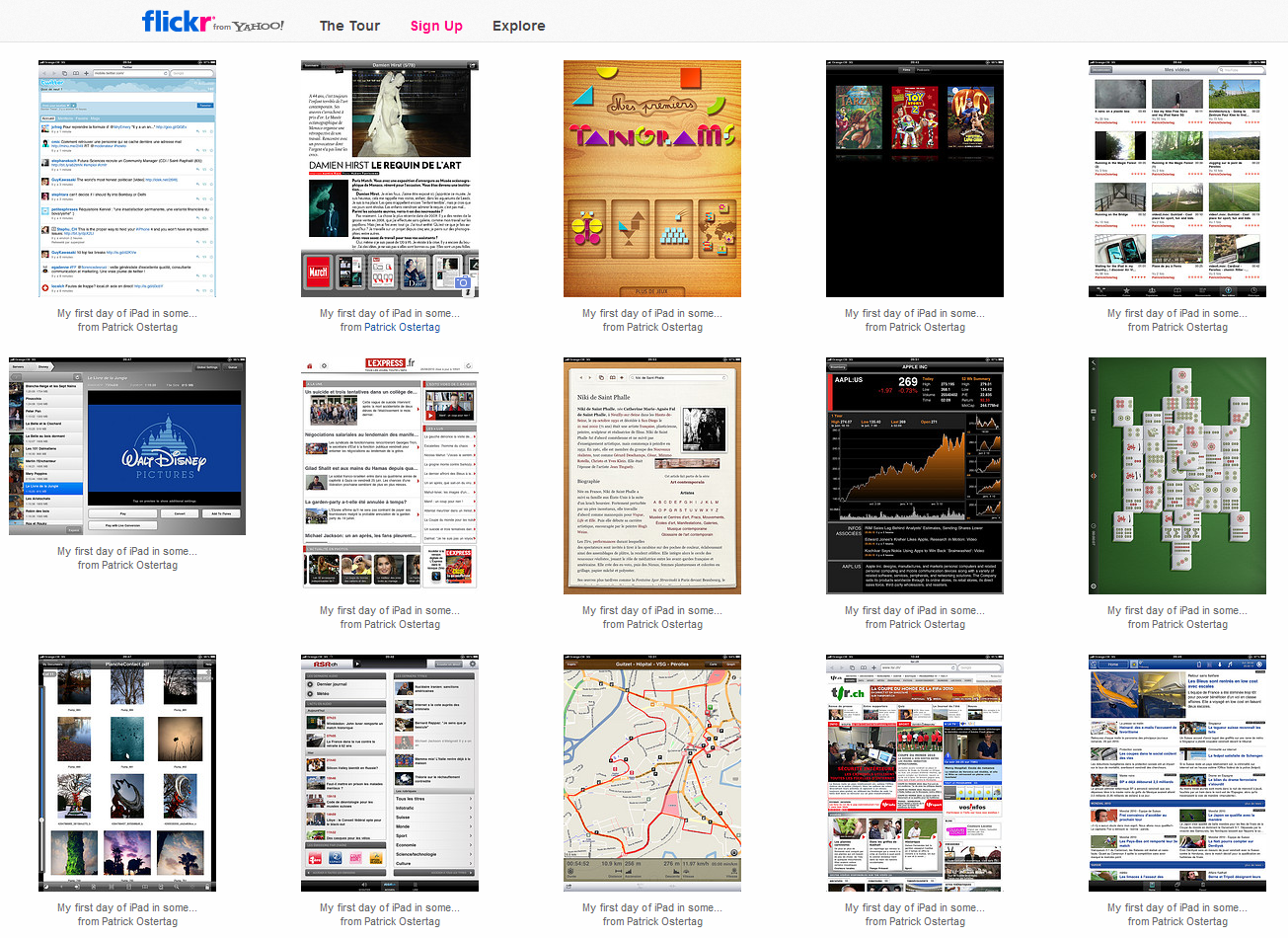Image resolution: width=1288 pixels, height=938 pixels.
Task: Select the Mahjong tiles game thumbnail
Action: 1177,476
